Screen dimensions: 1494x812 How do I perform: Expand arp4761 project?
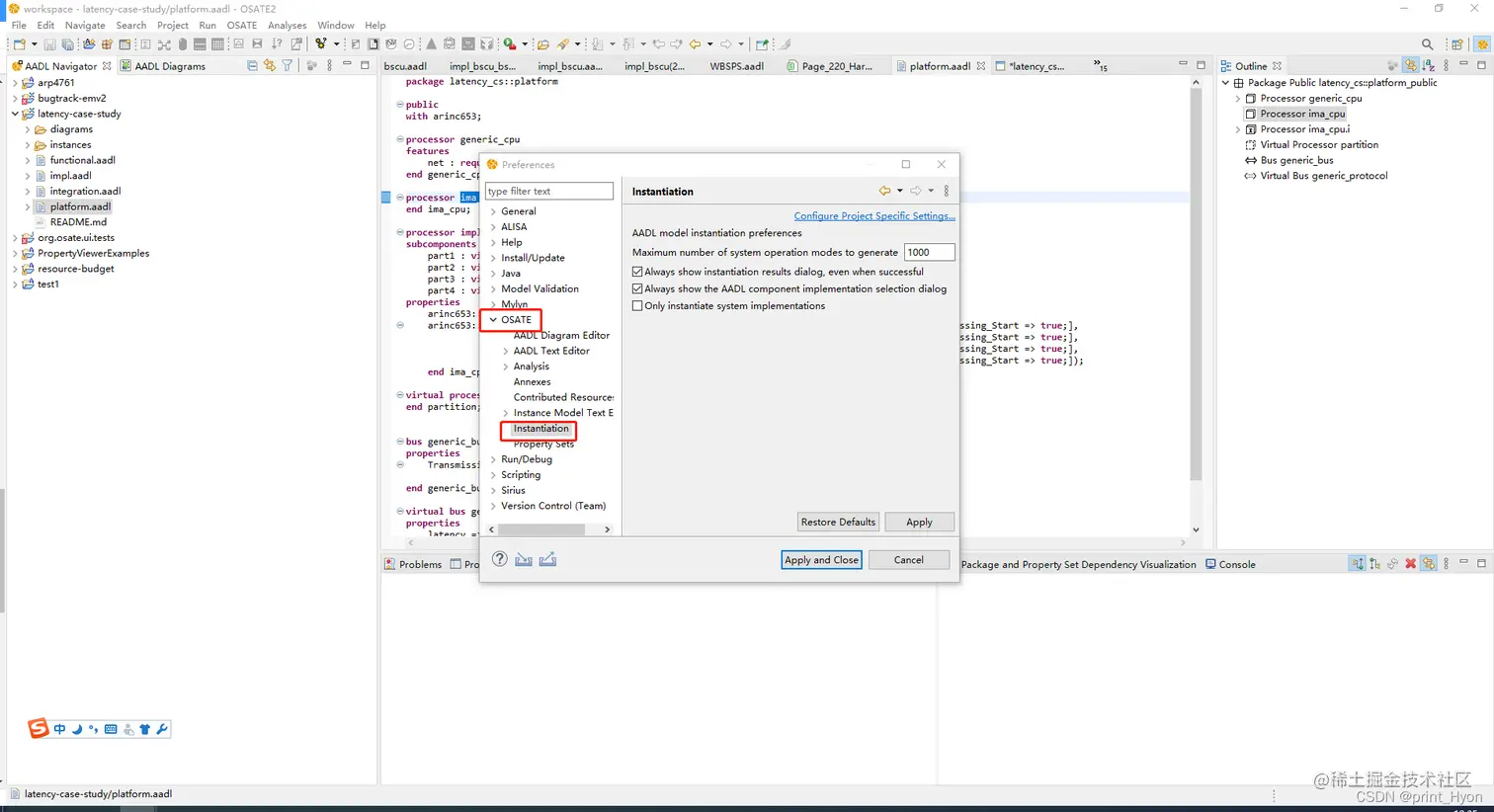coord(15,83)
